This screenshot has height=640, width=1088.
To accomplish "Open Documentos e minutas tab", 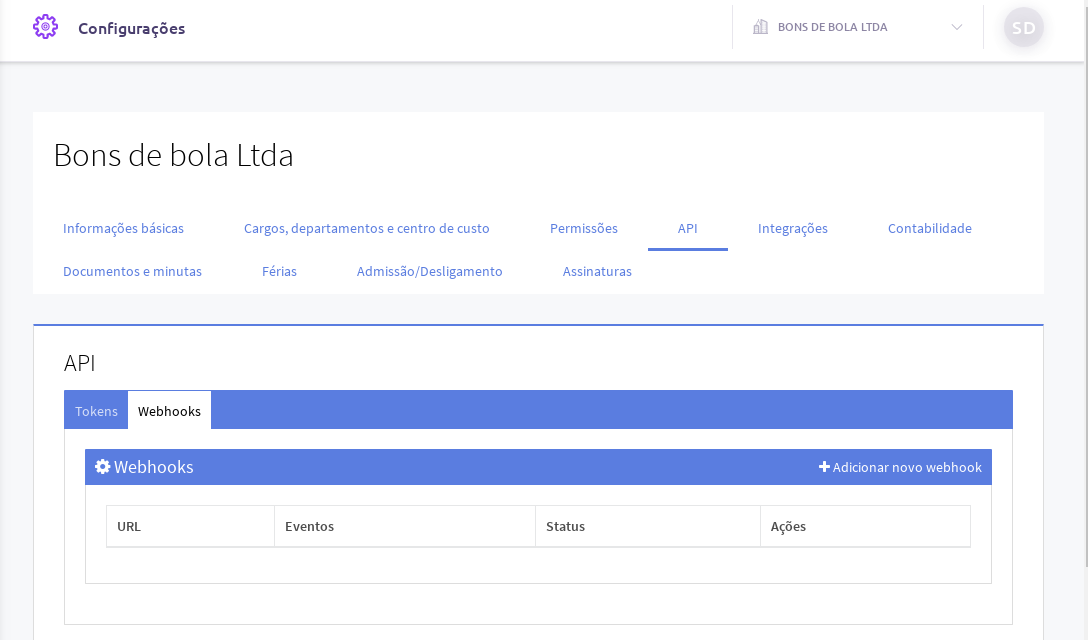I will pyautogui.click(x=133, y=271).
